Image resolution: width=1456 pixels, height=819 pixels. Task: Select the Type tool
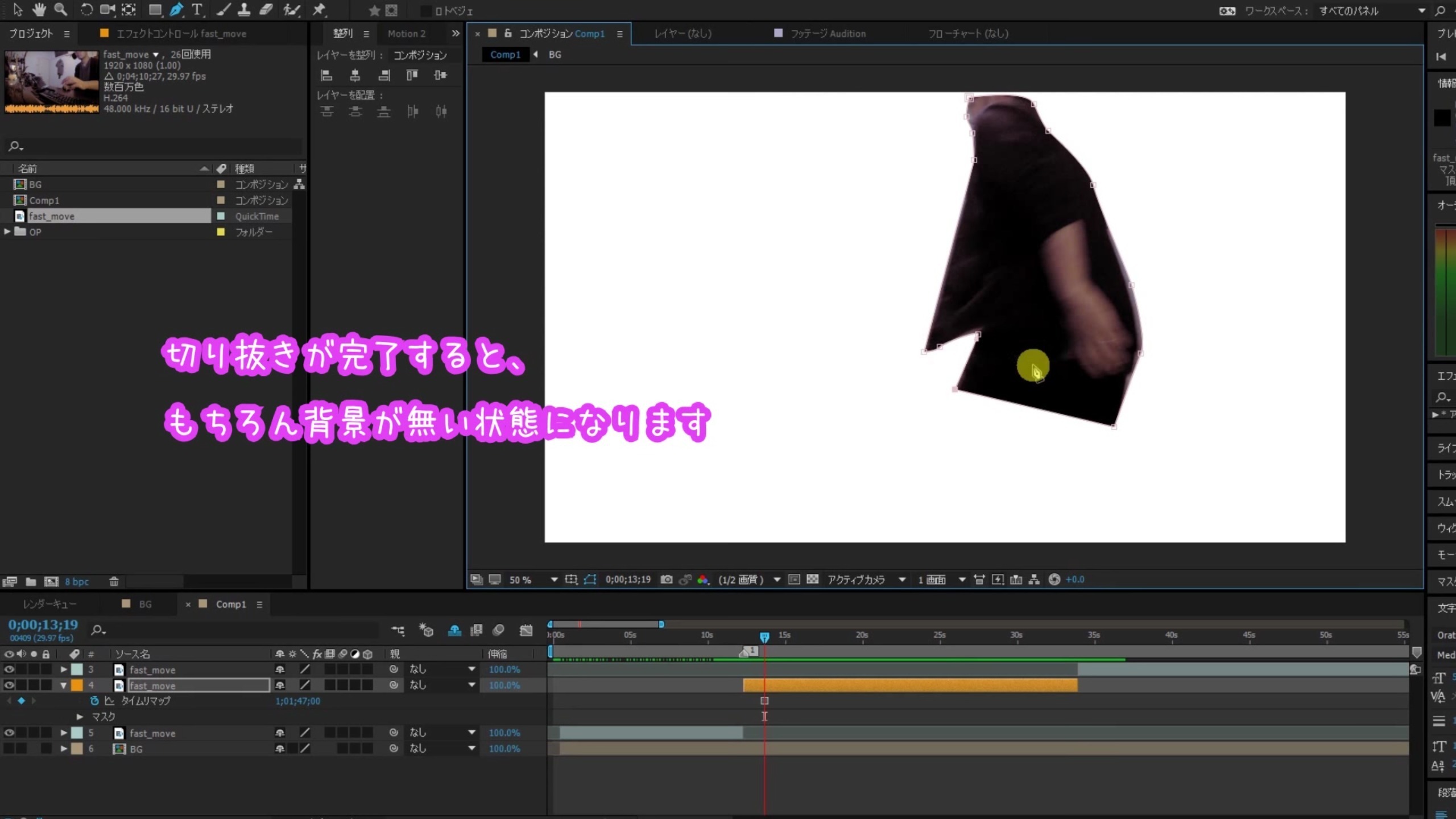(198, 10)
